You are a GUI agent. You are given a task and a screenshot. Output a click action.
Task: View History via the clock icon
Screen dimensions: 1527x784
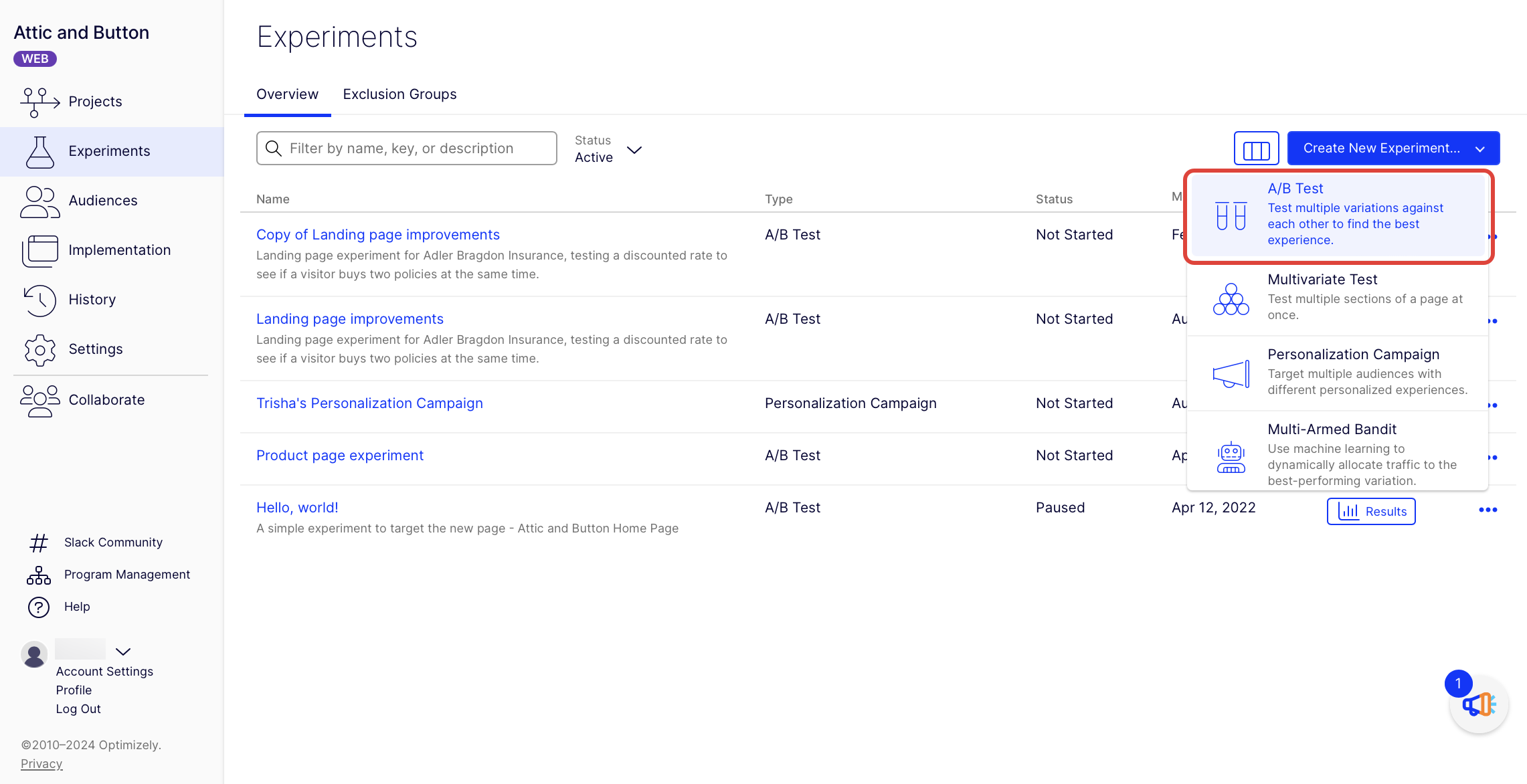point(39,300)
